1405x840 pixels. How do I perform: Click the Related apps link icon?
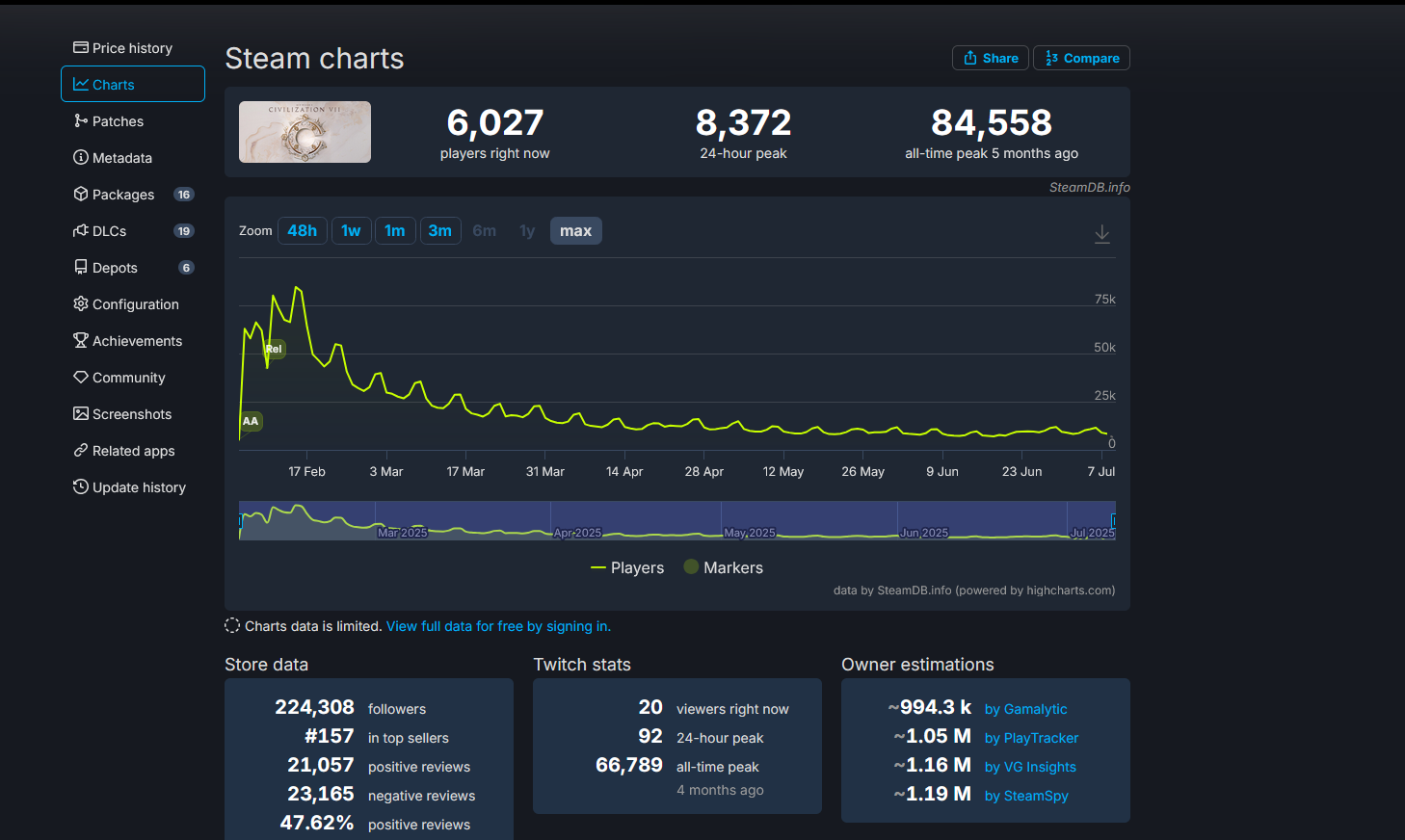[81, 450]
